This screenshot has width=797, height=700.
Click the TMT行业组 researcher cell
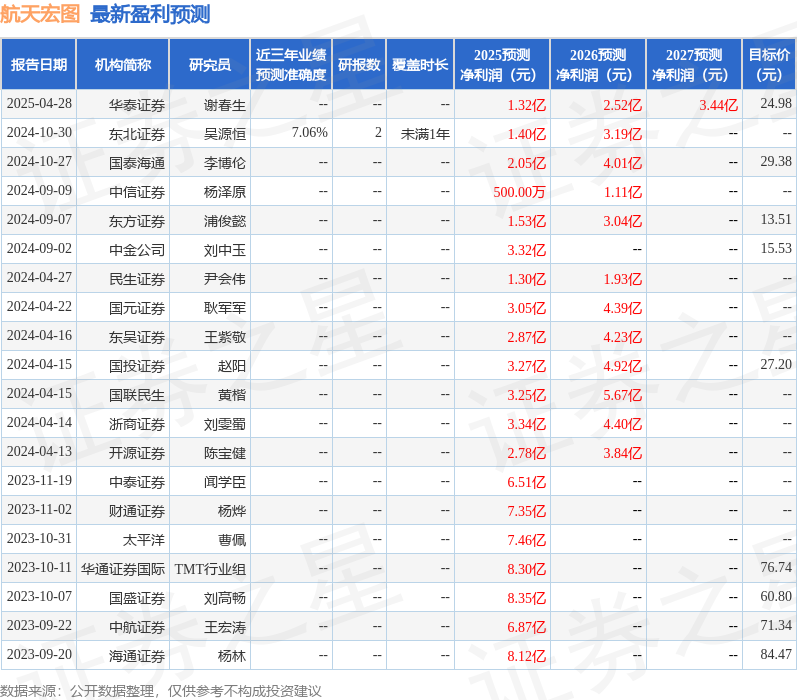tap(210, 568)
